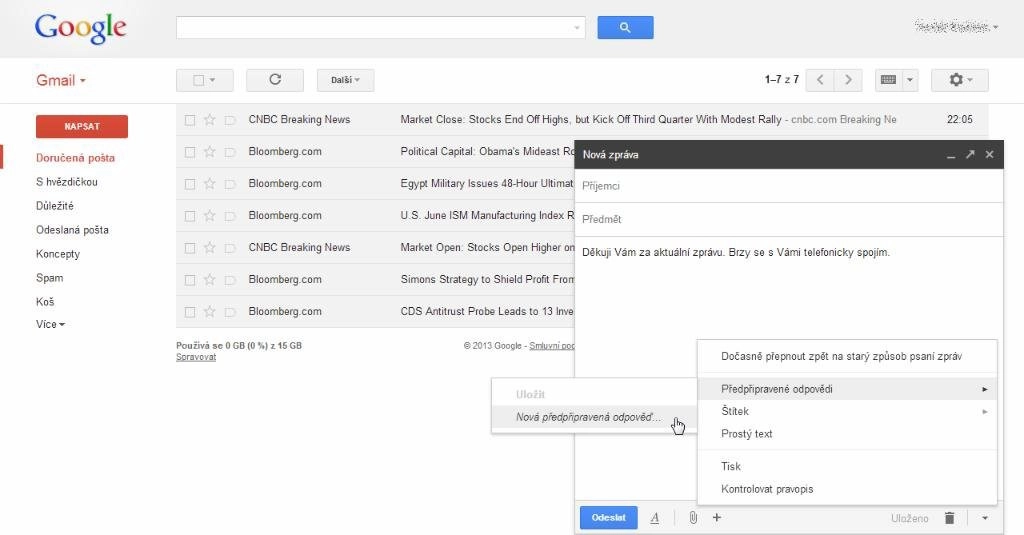This screenshot has width=1024, height=535.
Task: Star the Egypt Military Issues email
Action: [x=210, y=184]
